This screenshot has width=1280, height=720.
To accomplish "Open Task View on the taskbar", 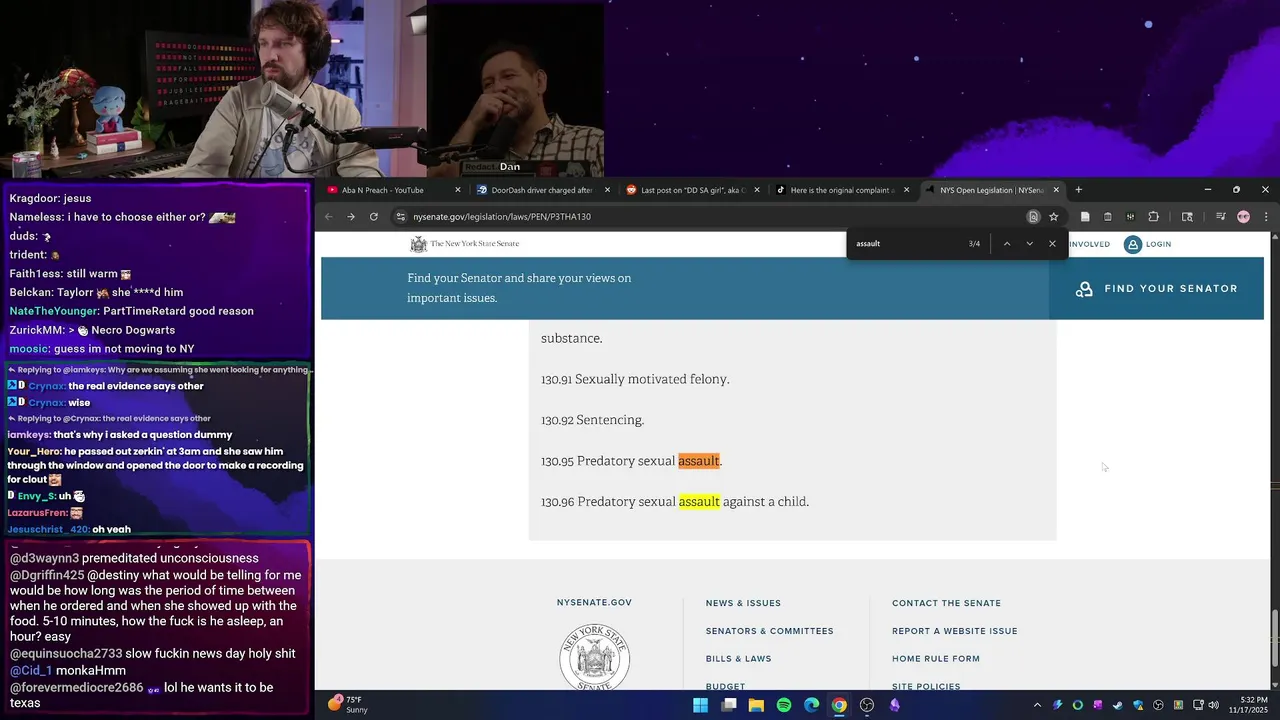I will click(x=729, y=705).
